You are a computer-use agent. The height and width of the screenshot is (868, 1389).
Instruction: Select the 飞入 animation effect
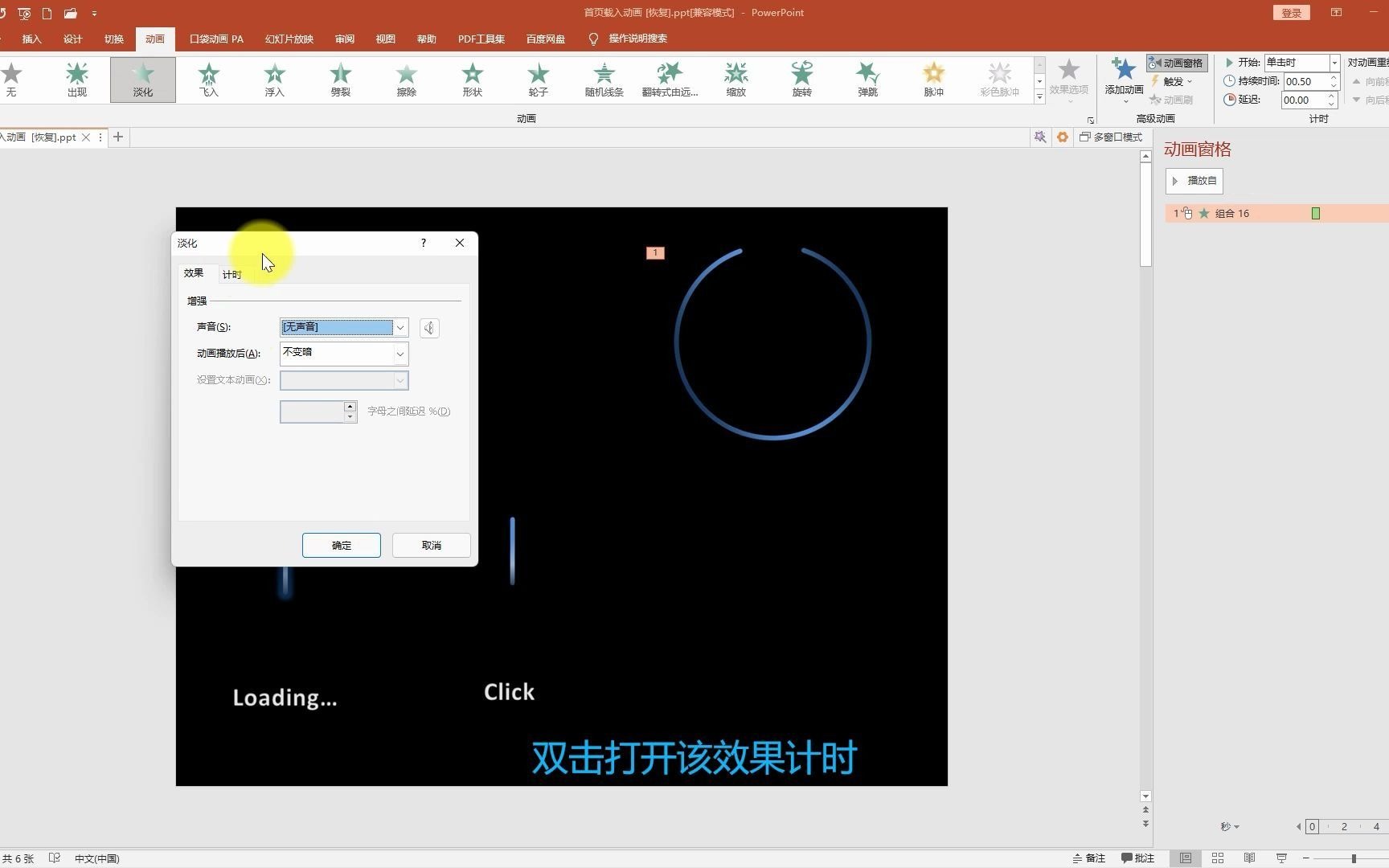(208, 80)
